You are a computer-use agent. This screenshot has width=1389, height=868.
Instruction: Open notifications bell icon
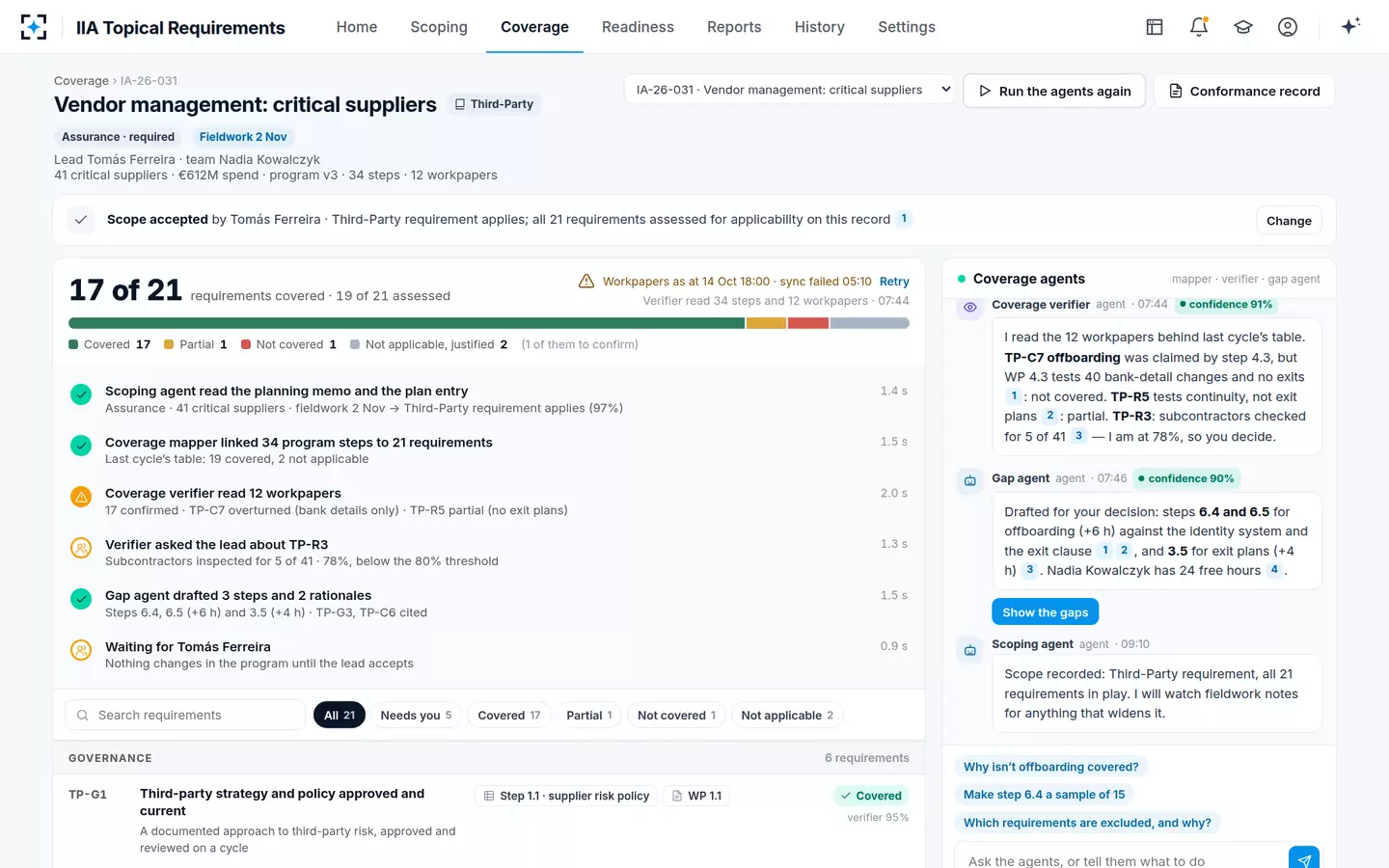[1199, 27]
